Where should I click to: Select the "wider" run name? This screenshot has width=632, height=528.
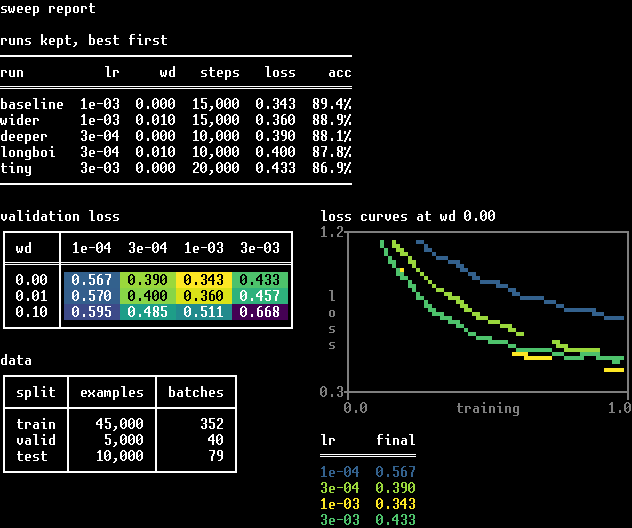20,120
